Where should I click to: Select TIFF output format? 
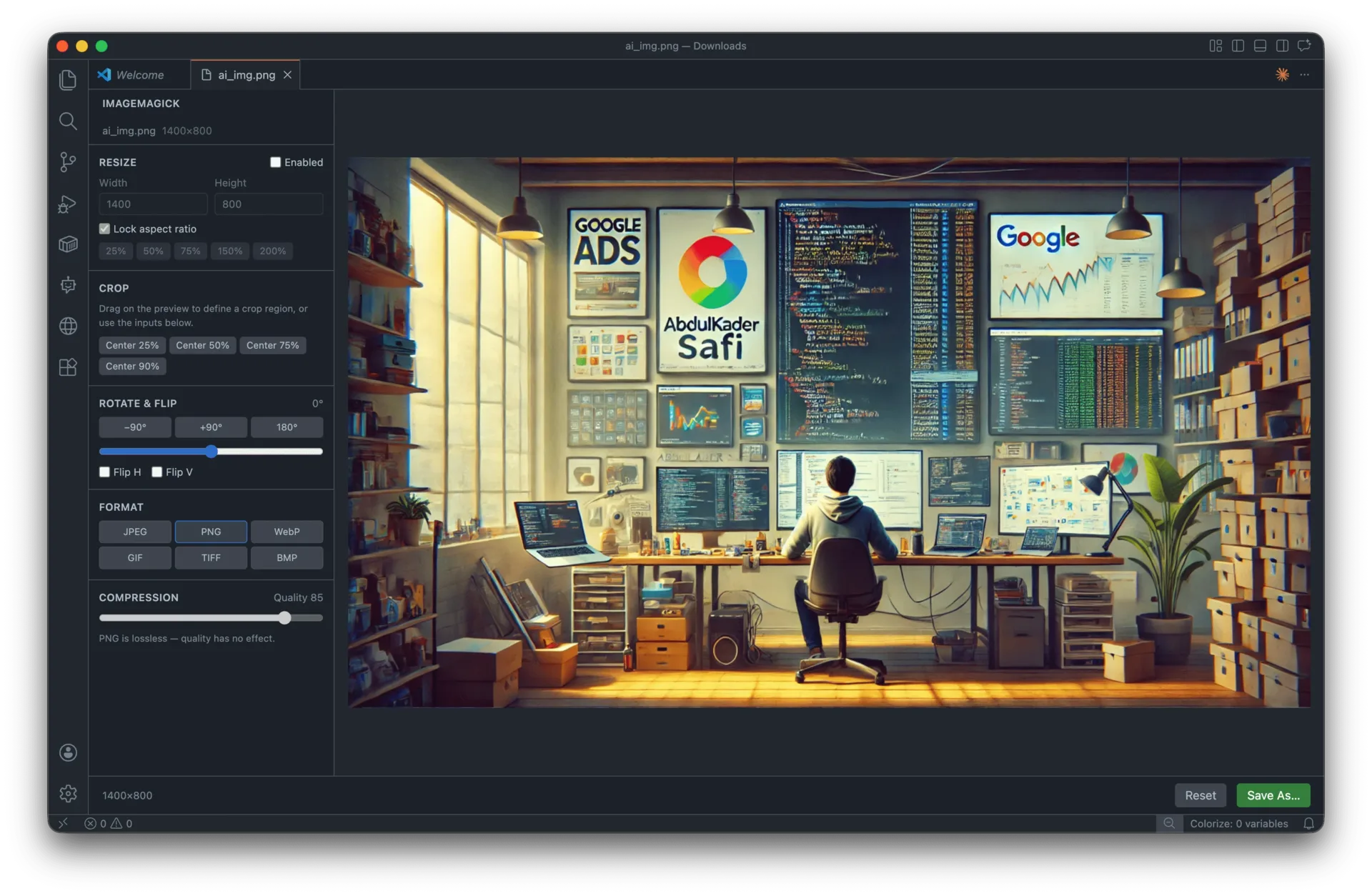(211, 557)
